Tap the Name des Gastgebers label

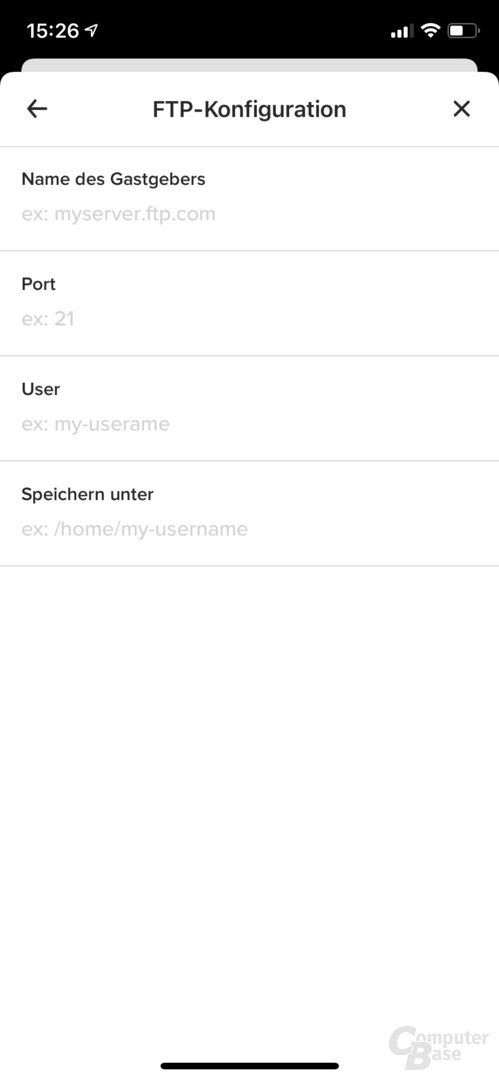[x=113, y=179]
